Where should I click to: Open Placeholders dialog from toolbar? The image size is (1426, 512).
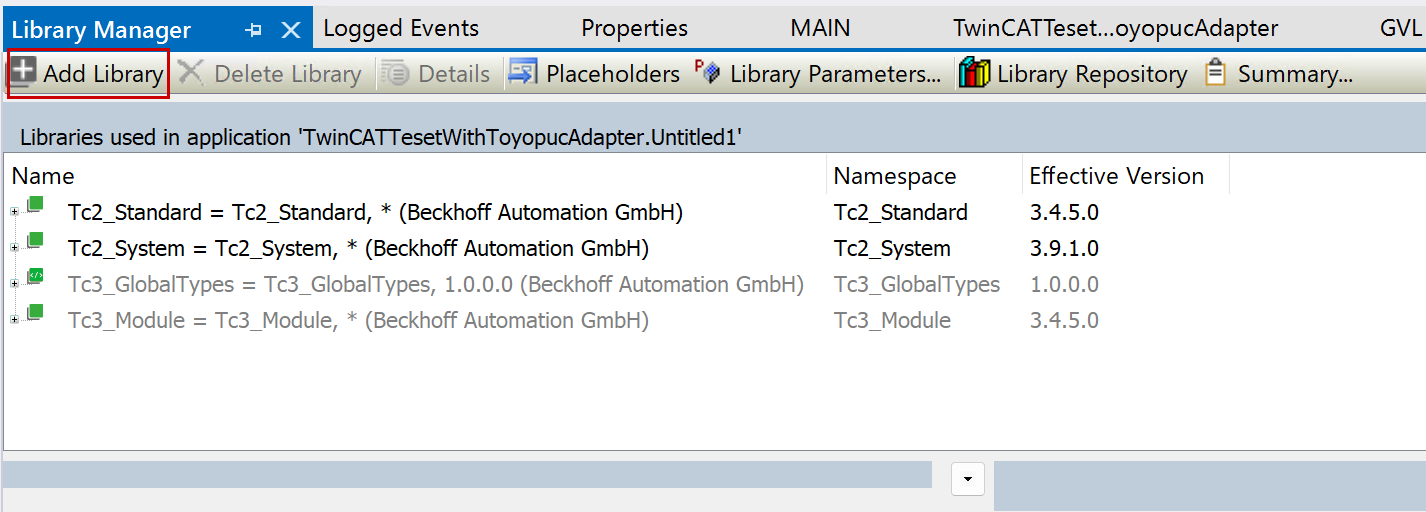click(x=595, y=73)
